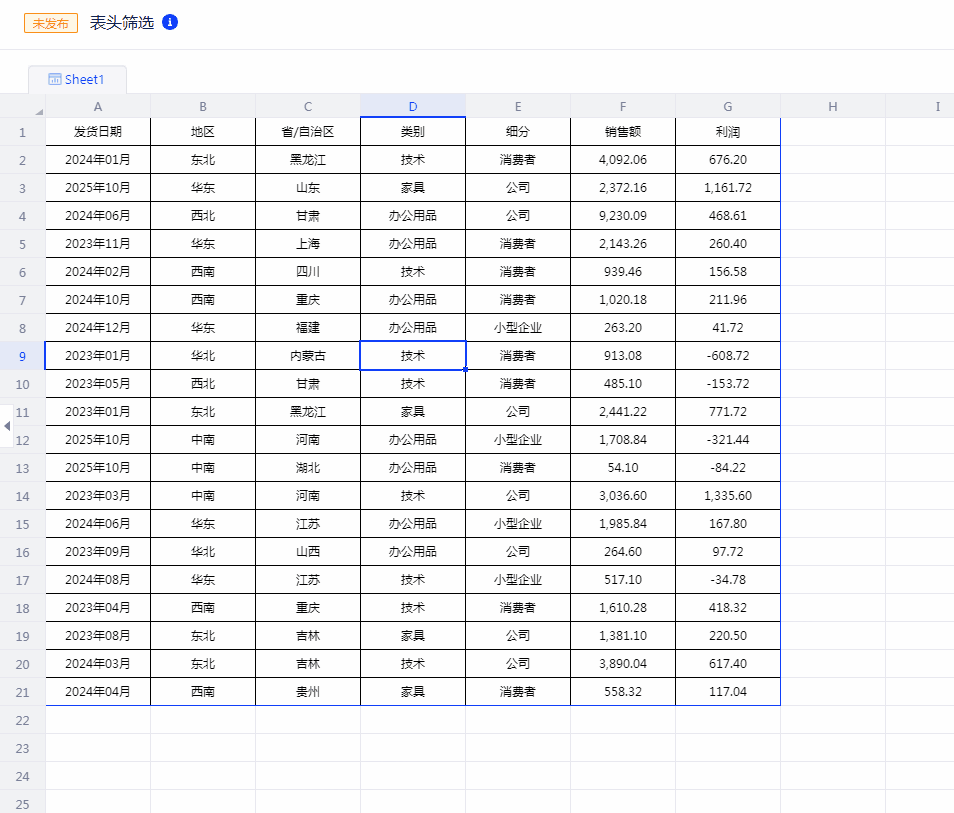Select column G header
Screen dimensions: 954x813
coord(727,106)
